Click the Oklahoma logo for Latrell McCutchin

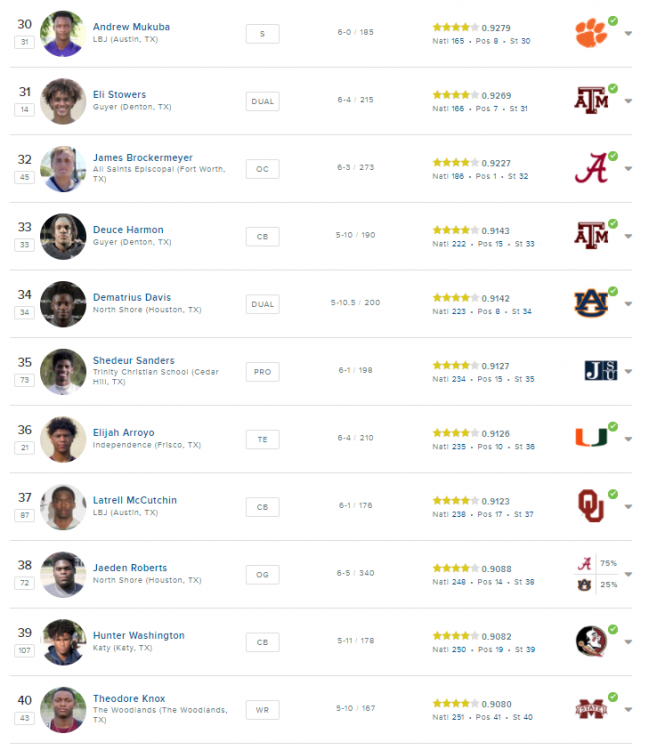click(590, 506)
